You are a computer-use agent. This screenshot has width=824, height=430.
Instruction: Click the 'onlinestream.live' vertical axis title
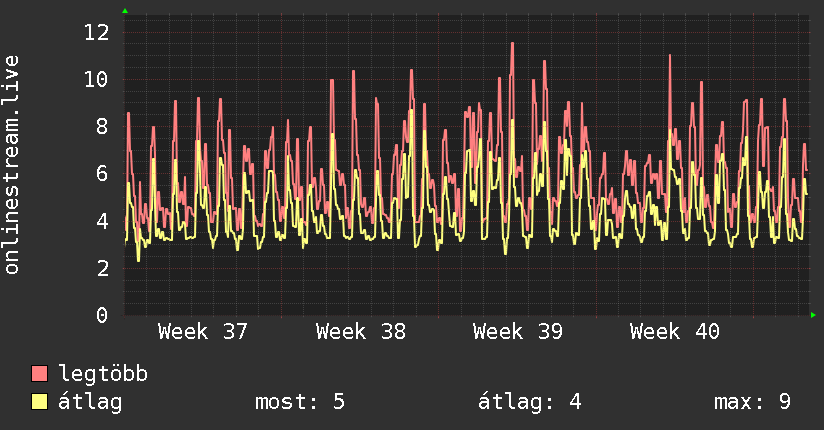[12, 165]
